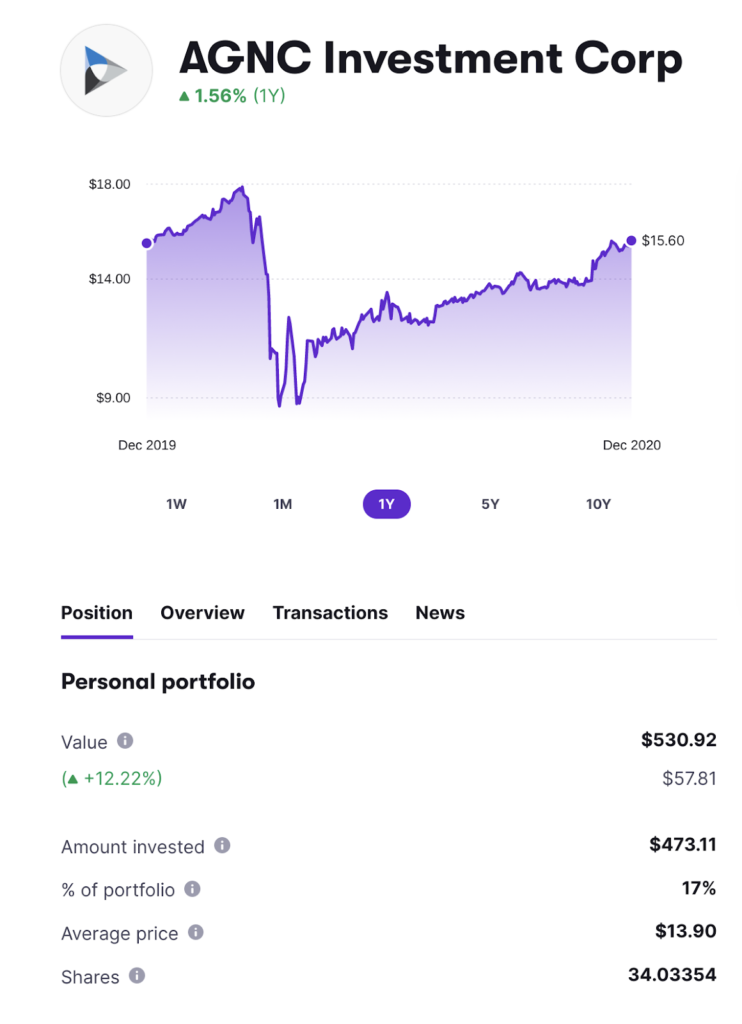Switch to the Transactions tab
This screenshot has height=1024, width=742.
pyautogui.click(x=330, y=613)
